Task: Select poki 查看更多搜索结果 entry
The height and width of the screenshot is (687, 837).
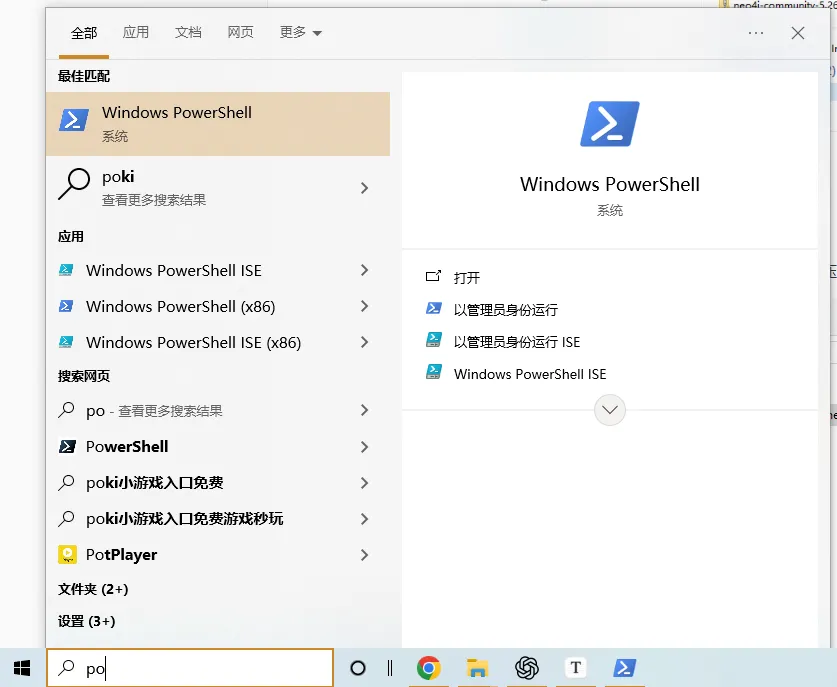Action: (218, 188)
